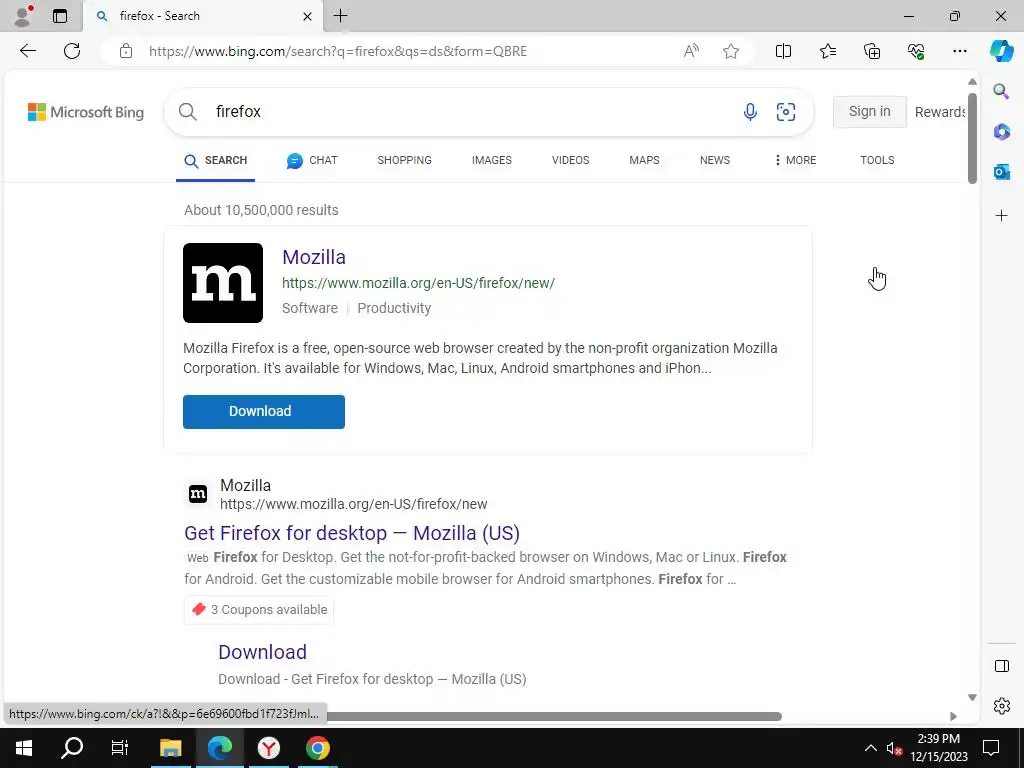The image size is (1024, 768).
Task: Expand the MORE search categories menu
Action: (x=795, y=160)
